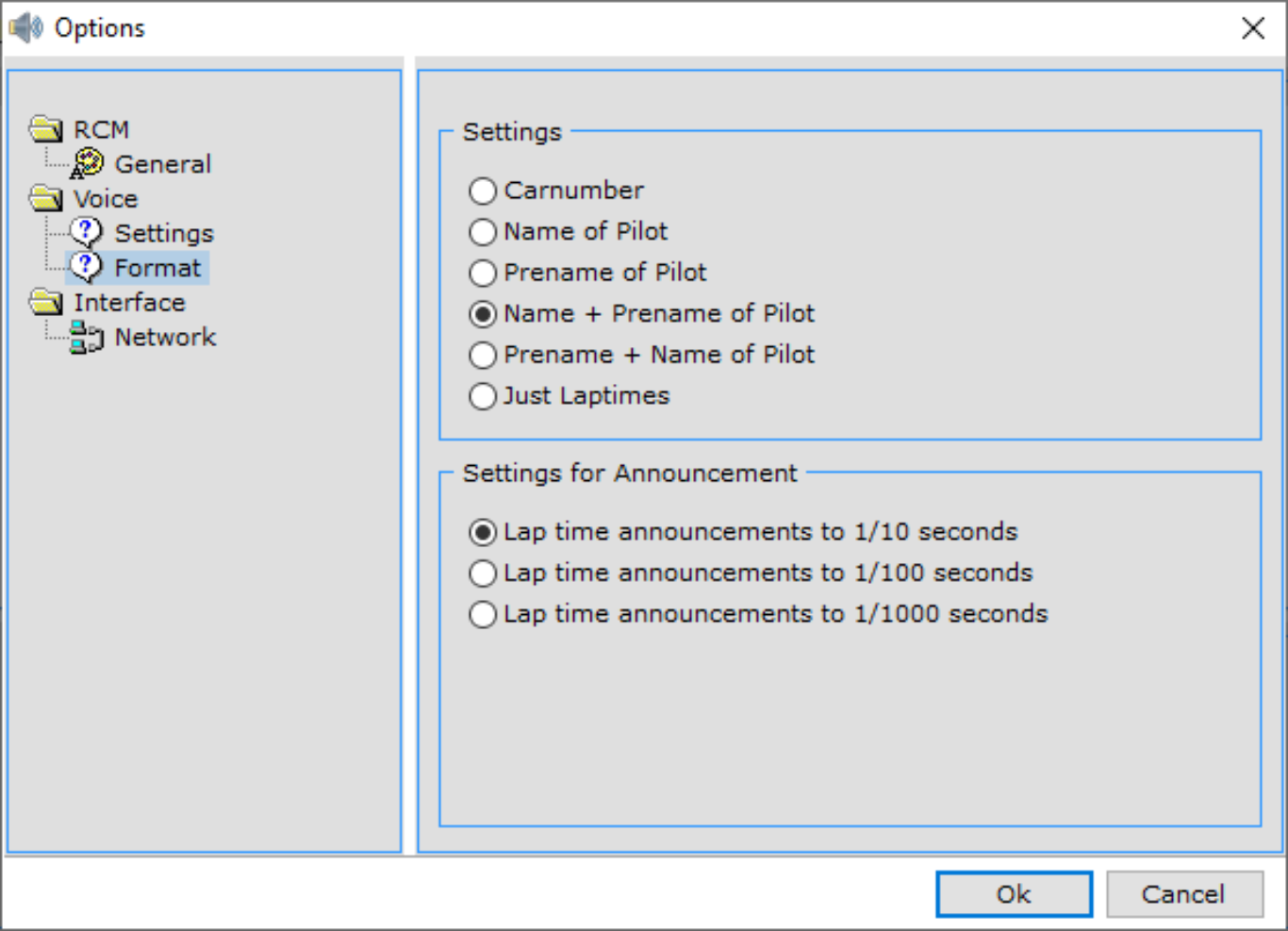Screen dimensions: 1288x931
Task: Click the Settings speech-bubble icon in tree
Action: click(x=86, y=232)
